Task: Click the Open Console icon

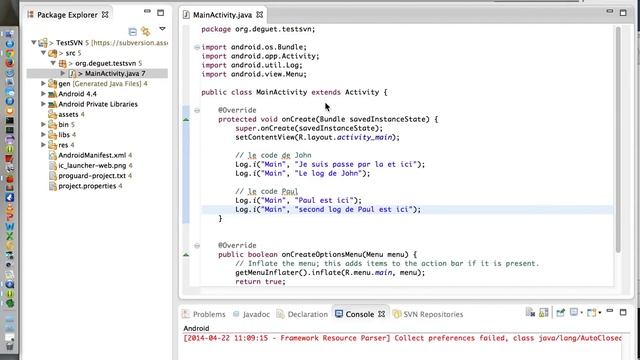Action: [591, 313]
